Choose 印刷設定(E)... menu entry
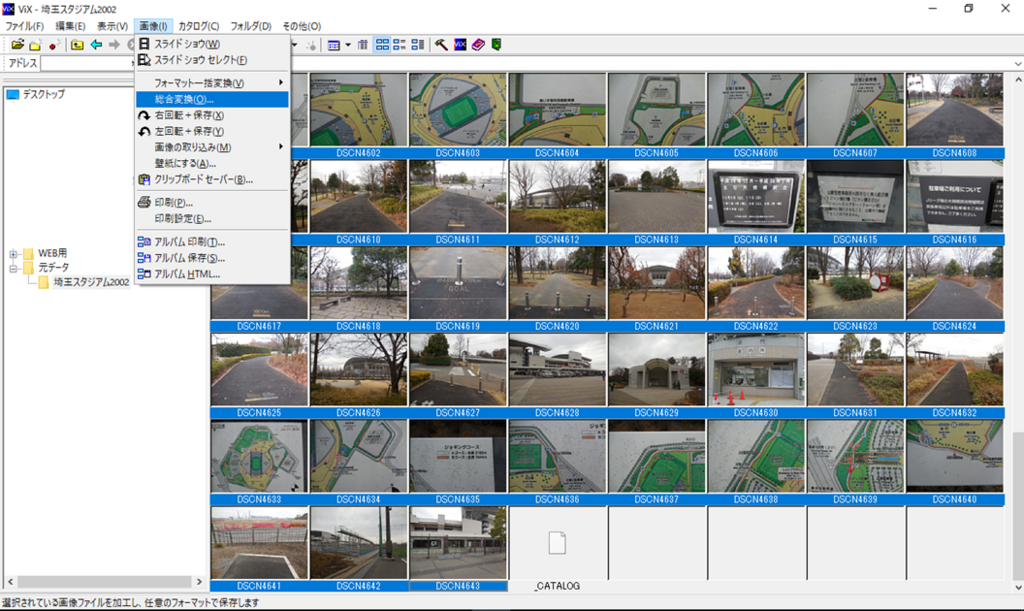The height and width of the screenshot is (611, 1024). pos(212,219)
